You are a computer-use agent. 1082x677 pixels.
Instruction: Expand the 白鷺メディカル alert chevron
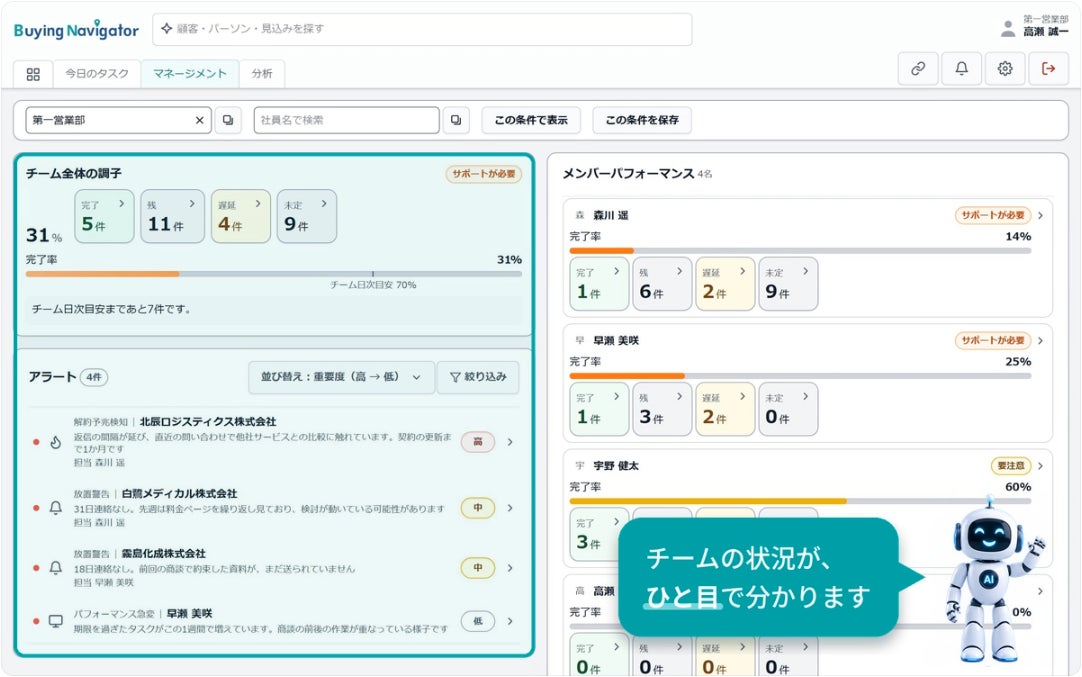coord(510,508)
